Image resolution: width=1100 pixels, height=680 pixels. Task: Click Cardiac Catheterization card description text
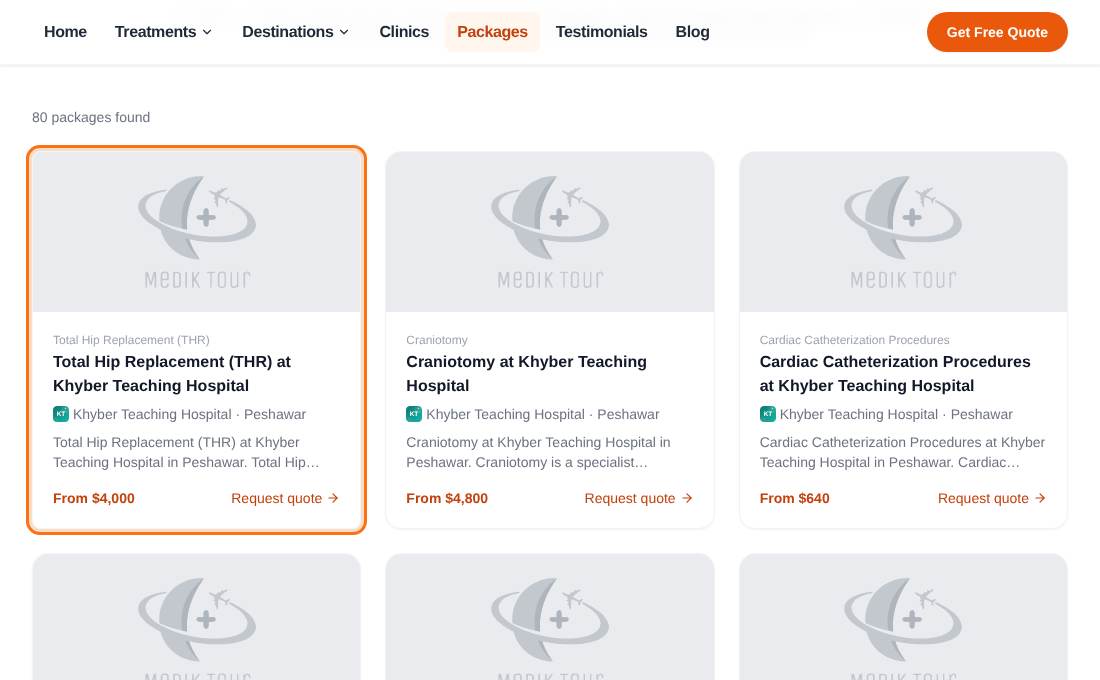pos(902,453)
